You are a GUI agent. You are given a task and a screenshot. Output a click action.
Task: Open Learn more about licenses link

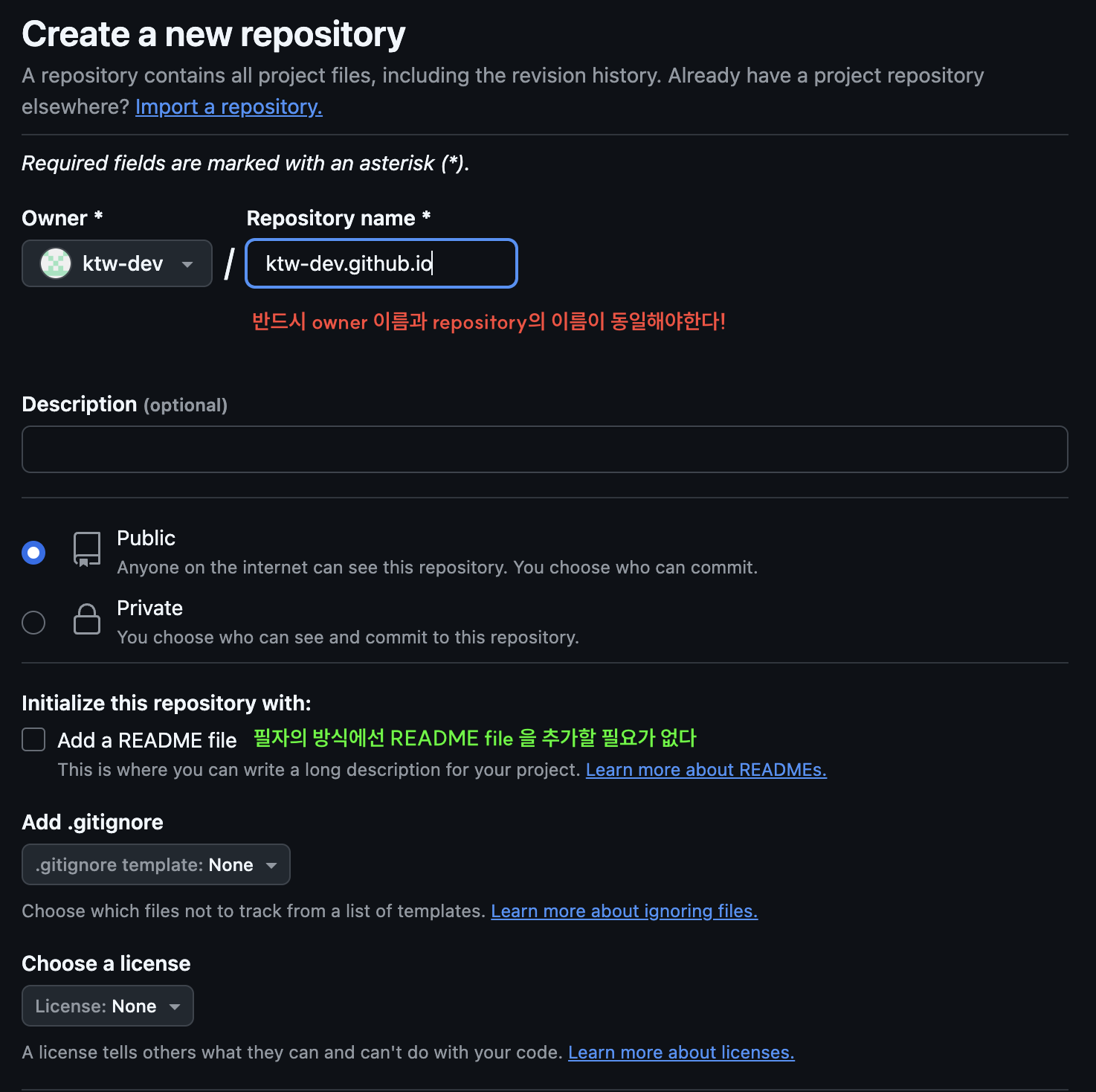pyautogui.click(x=681, y=1053)
